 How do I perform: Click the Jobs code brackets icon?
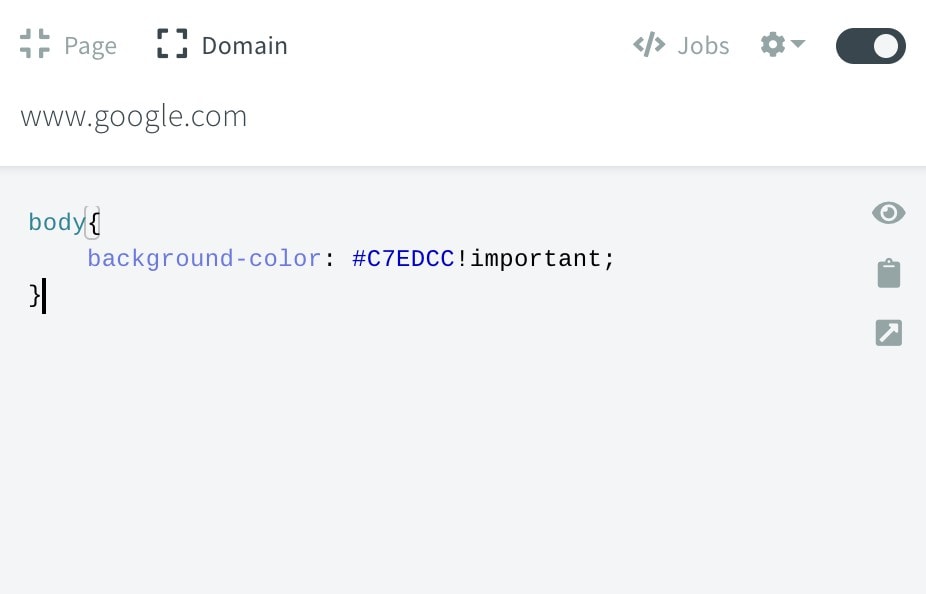coord(649,45)
